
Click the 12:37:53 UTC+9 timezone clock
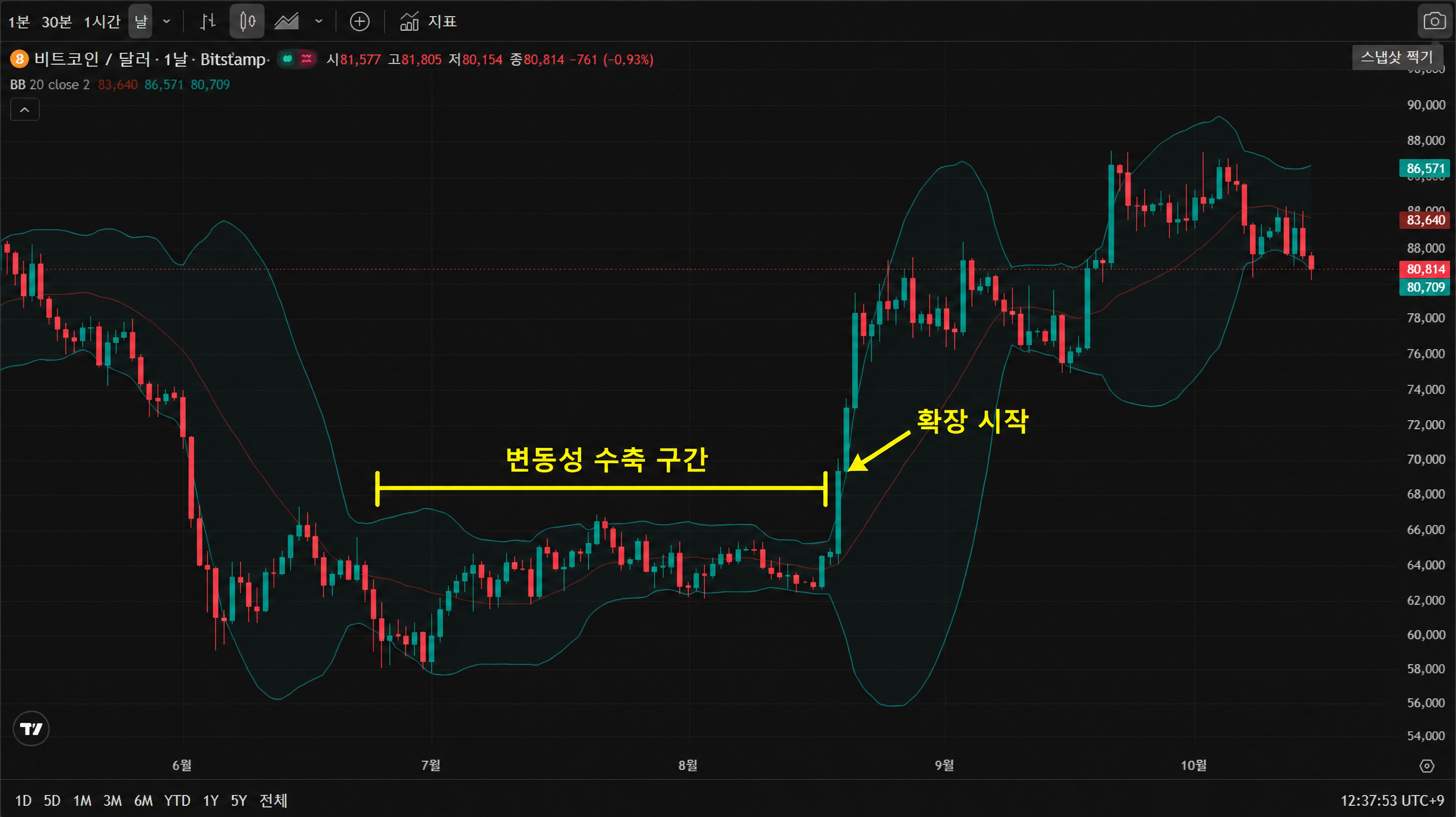(x=1392, y=801)
